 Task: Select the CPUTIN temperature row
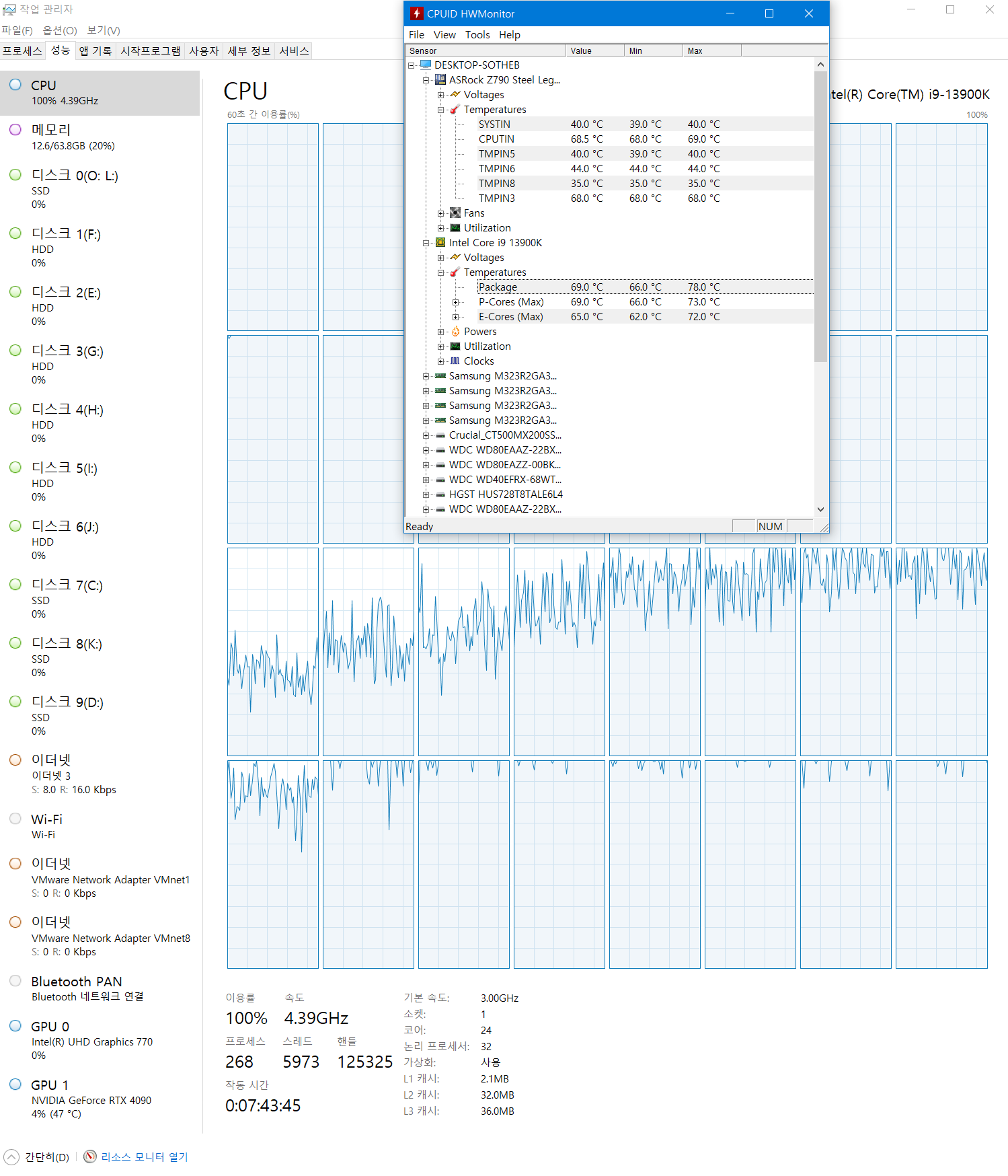pyautogui.click(x=644, y=139)
